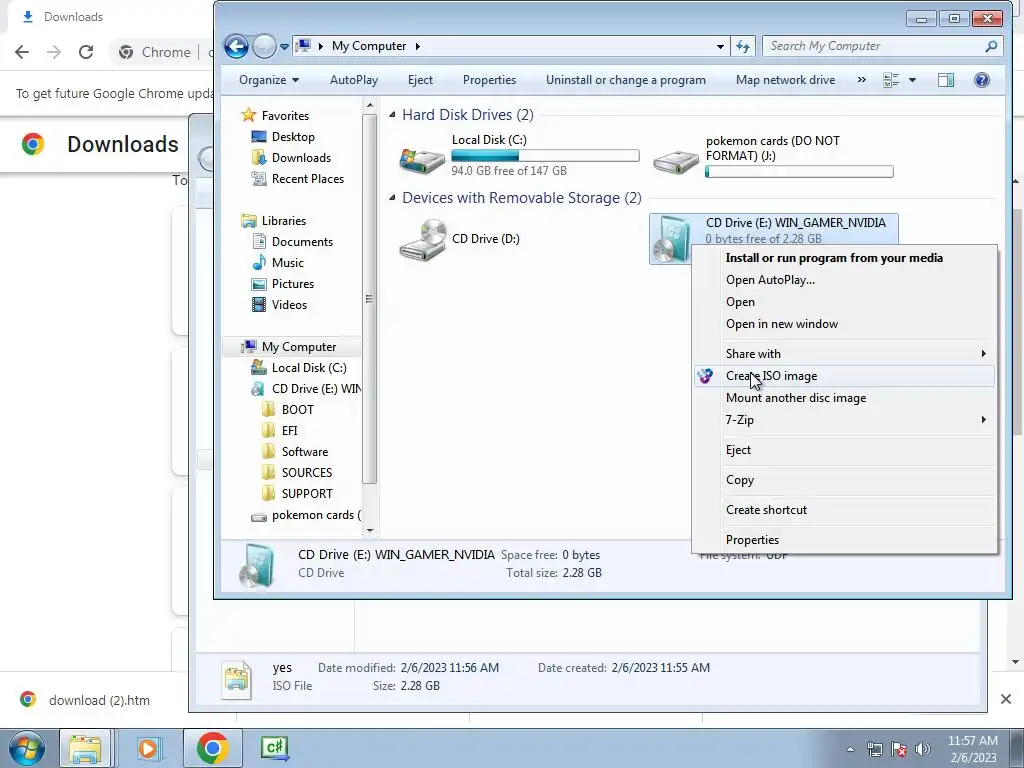The height and width of the screenshot is (768, 1024).
Task: Open the view options dropdown arrow
Action: coord(912,80)
